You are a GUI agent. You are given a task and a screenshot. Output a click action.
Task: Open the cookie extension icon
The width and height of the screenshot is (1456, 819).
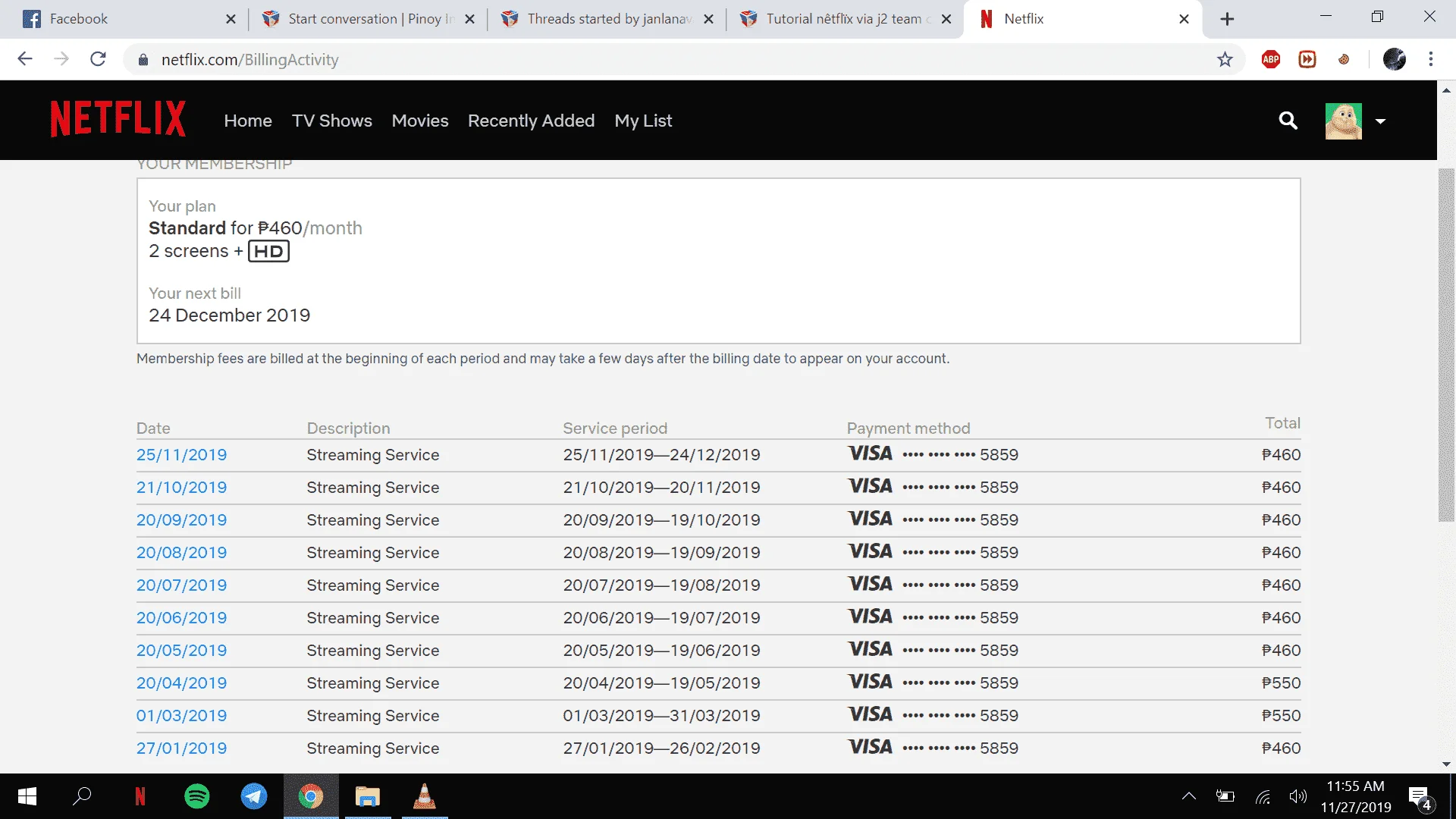pos(1344,59)
